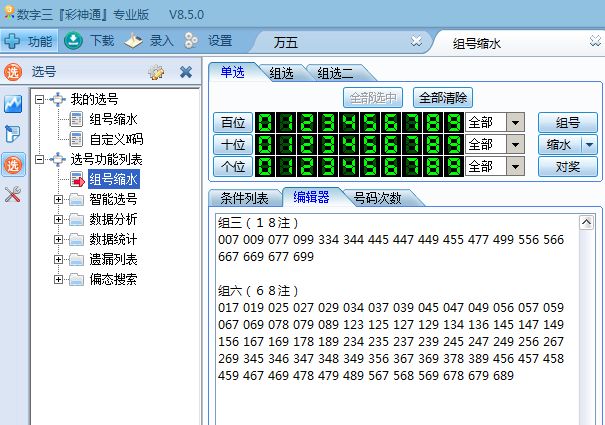605x425 pixels.
Task: Toggle digit 5 in the 十位 row
Action: point(370,145)
